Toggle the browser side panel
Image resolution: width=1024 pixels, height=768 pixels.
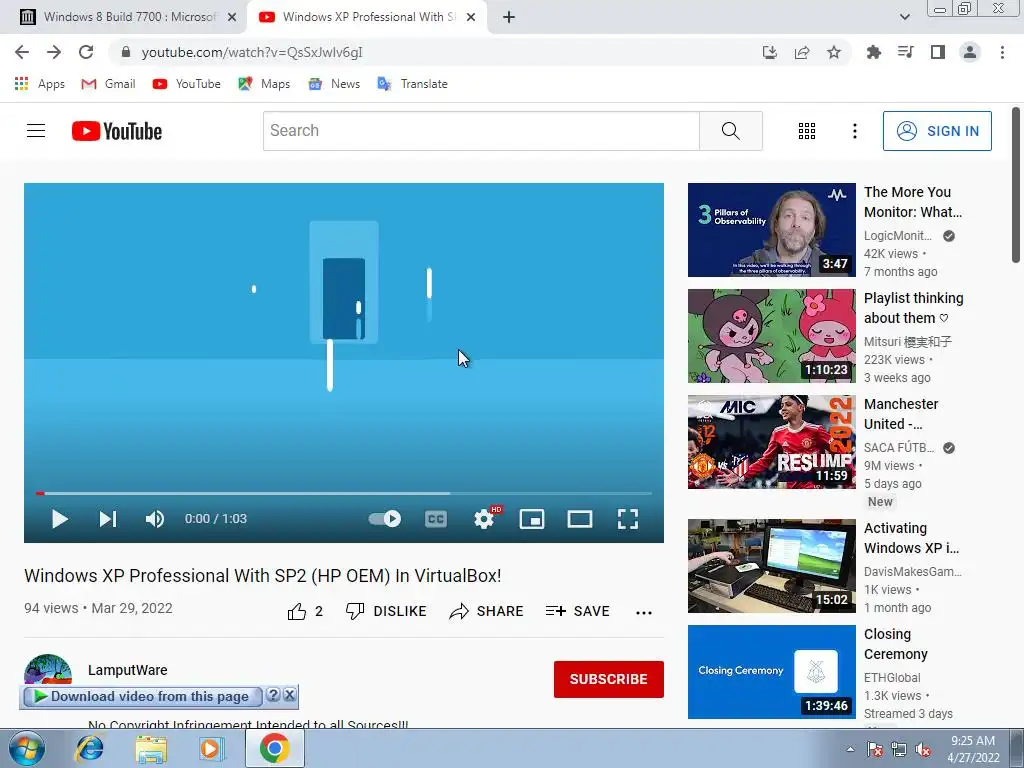coord(938,52)
